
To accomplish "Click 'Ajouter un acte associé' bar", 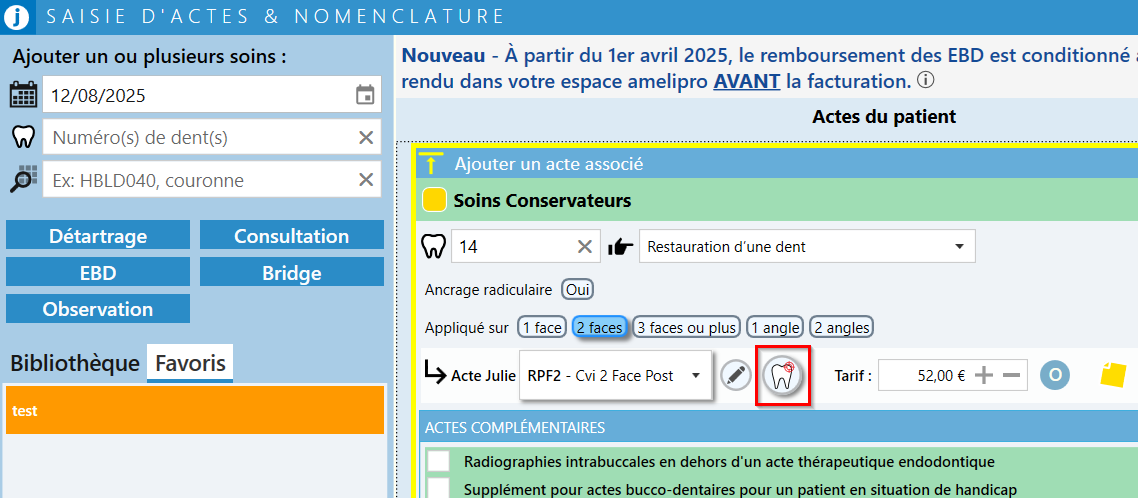I will 777,164.
